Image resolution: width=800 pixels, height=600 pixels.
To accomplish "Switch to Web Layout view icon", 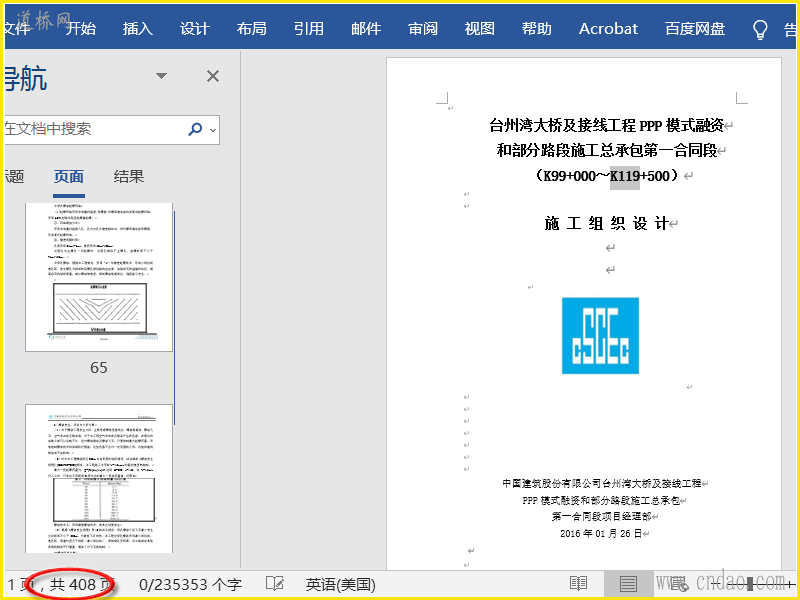I will pos(678,584).
